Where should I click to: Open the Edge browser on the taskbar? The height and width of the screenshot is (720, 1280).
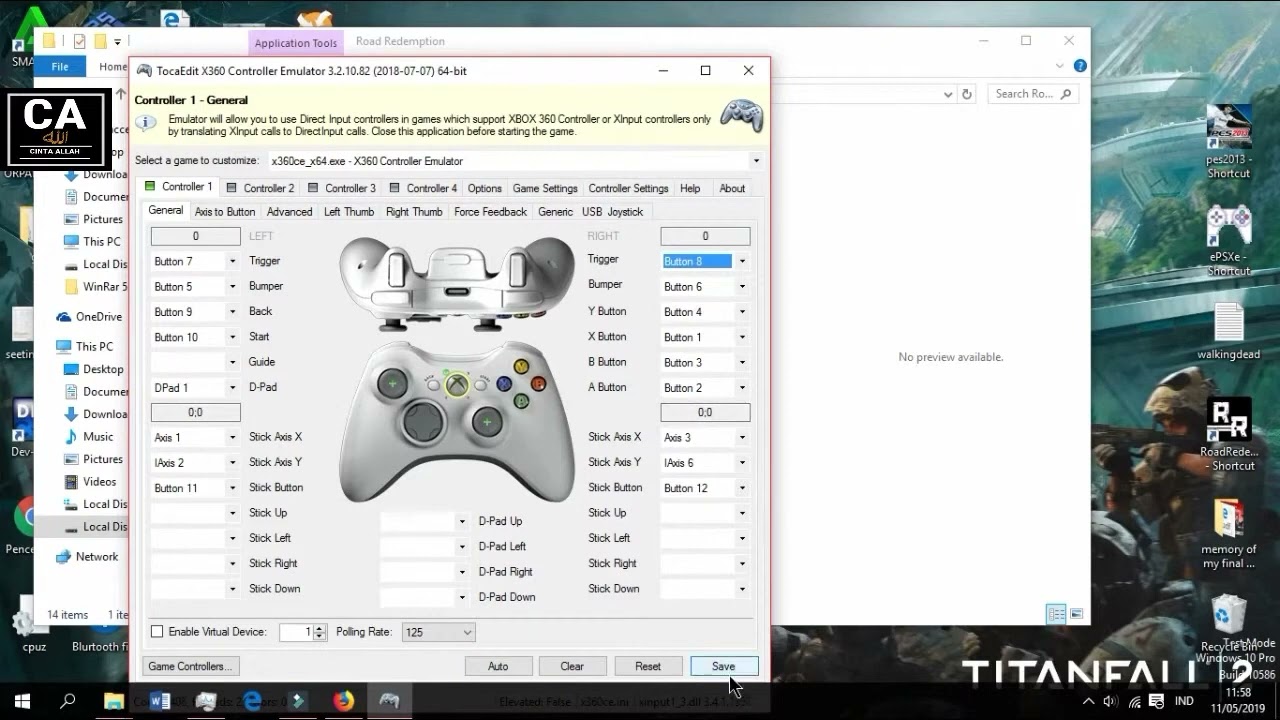point(252,701)
